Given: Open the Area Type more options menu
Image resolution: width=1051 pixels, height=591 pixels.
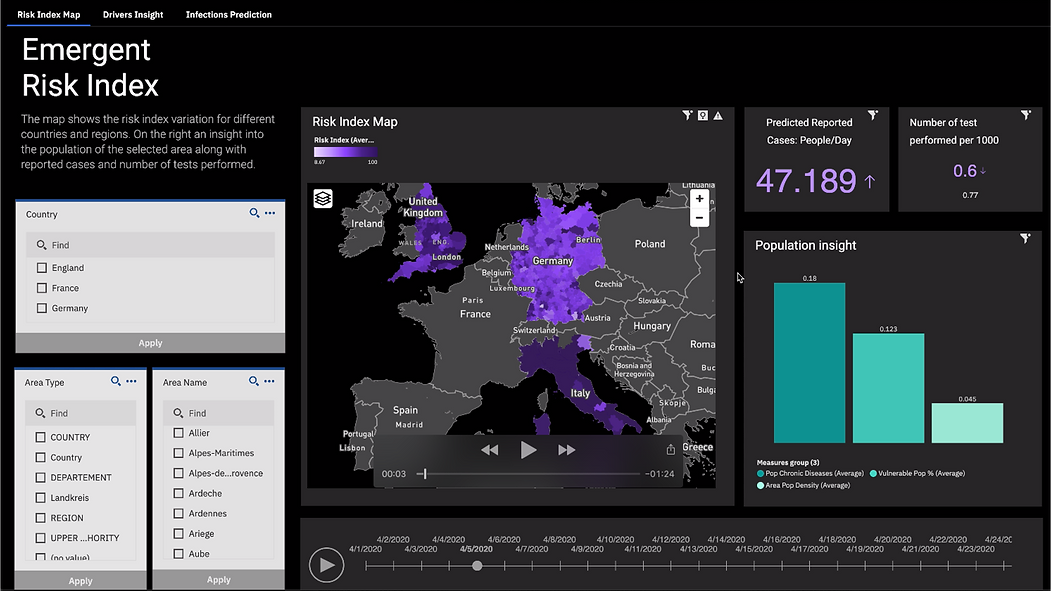Looking at the screenshot, I should point(131,381).
